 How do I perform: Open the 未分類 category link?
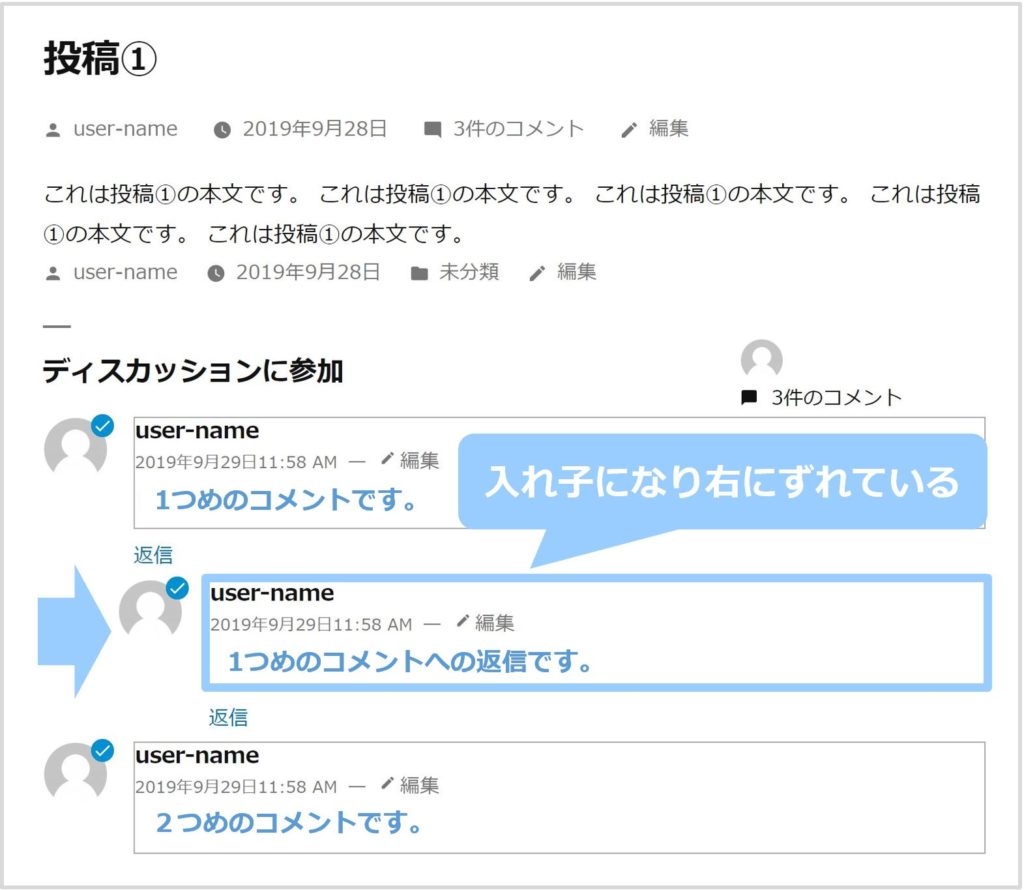(469, 272)
